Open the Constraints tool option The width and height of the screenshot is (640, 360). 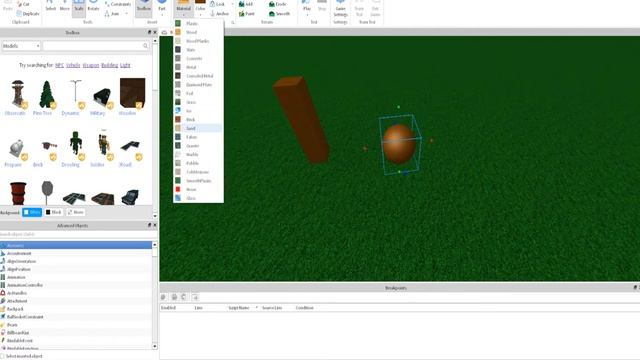click(x=118, y=4)
